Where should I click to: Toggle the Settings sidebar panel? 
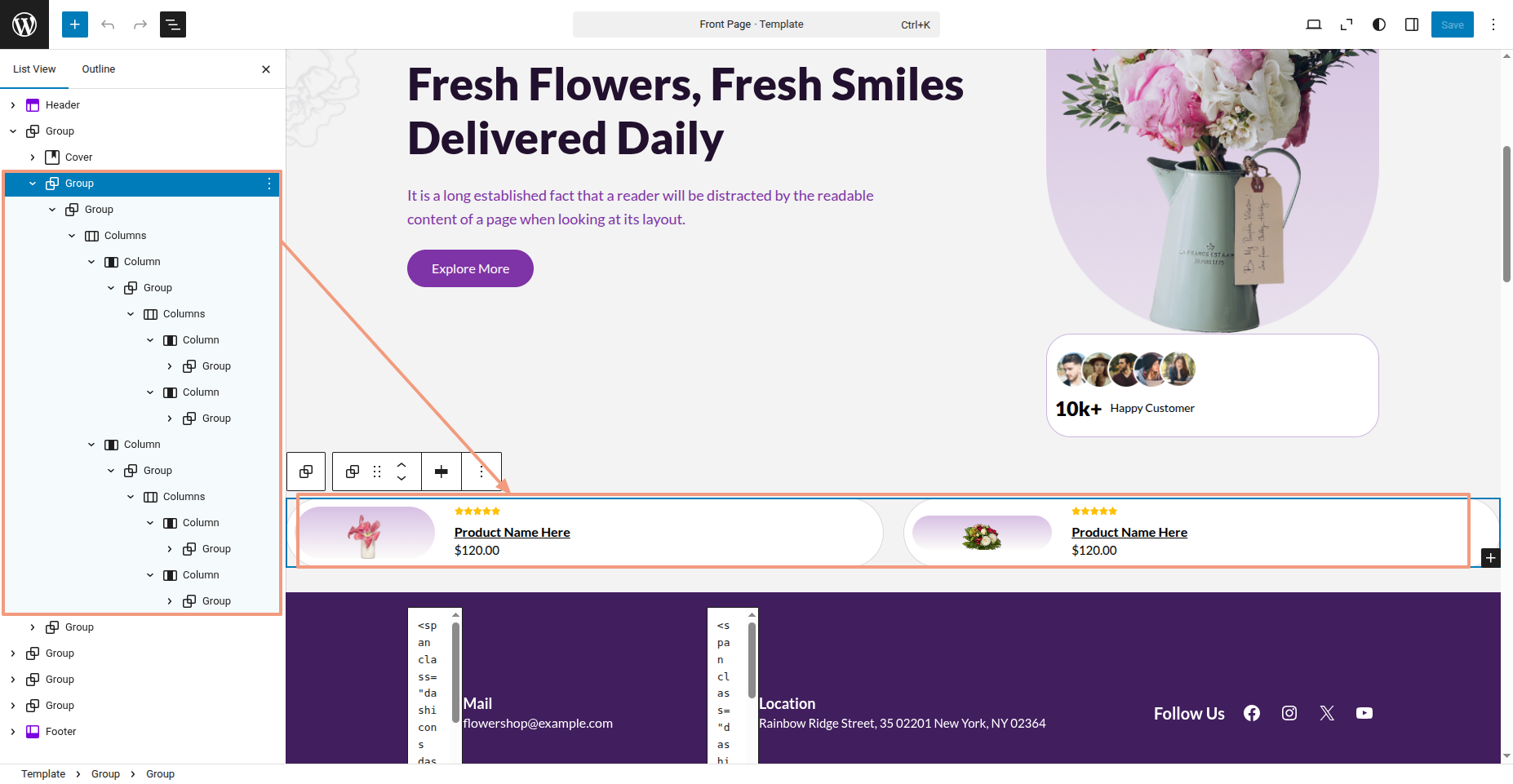[1412, 24]
